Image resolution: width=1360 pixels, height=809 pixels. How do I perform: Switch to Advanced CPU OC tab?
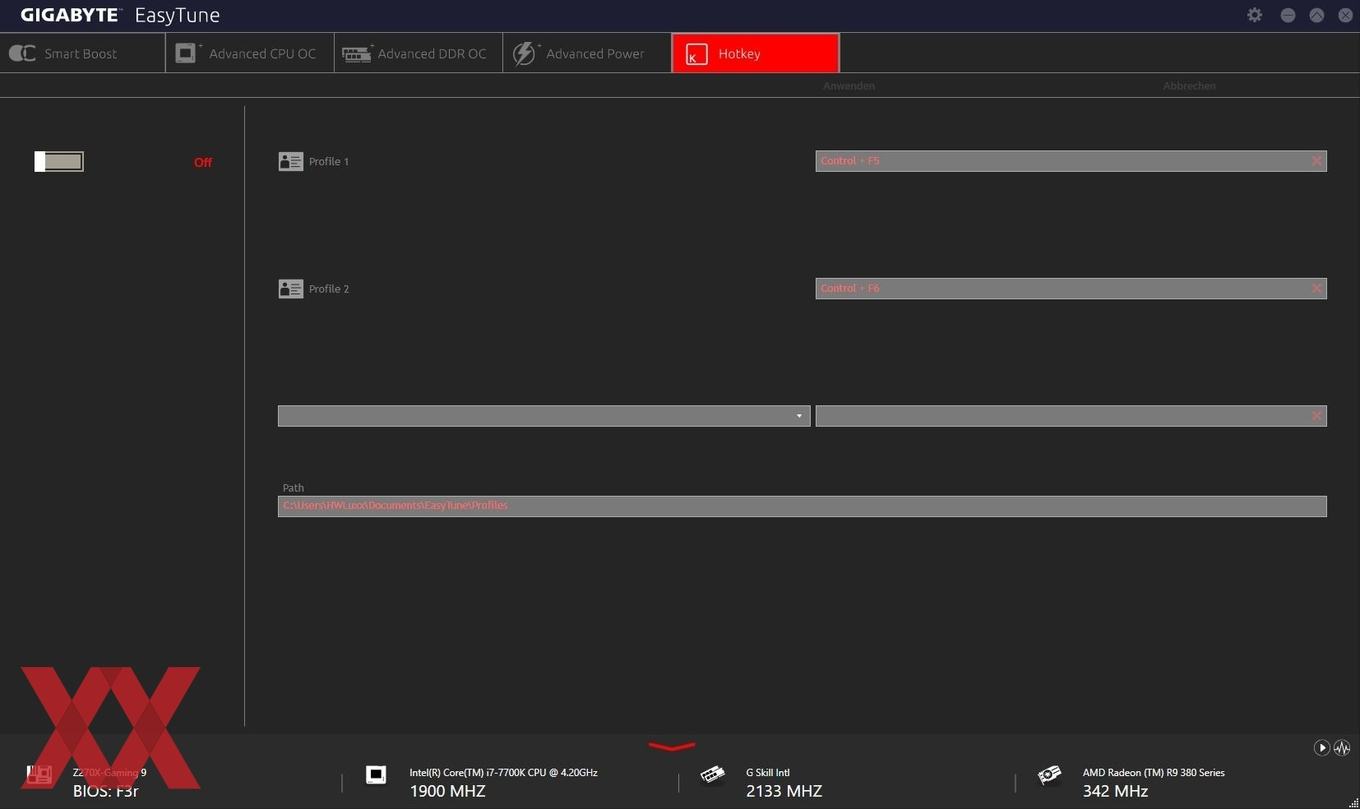[250, 53]
